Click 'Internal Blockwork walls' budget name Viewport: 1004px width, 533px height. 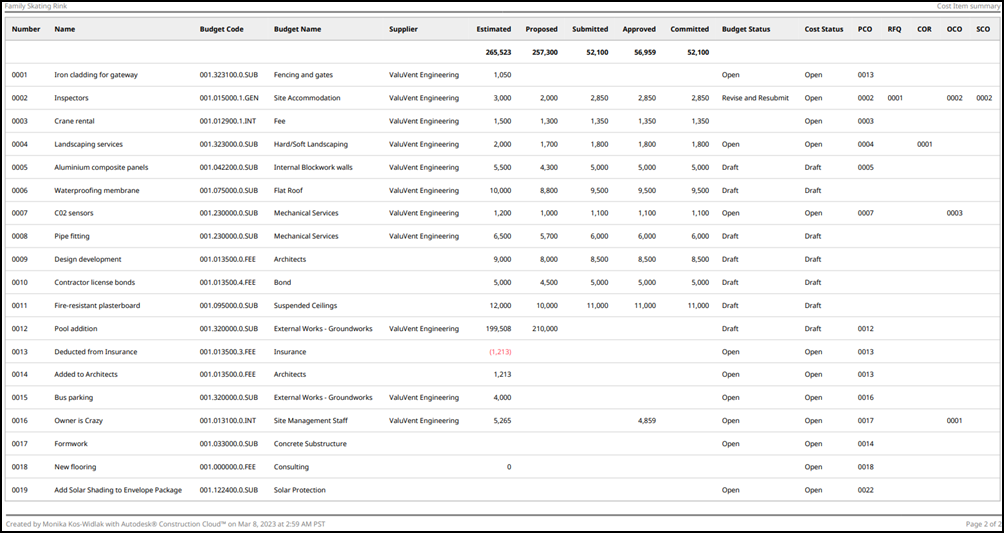pyautogui.click(x=314, y=167)
